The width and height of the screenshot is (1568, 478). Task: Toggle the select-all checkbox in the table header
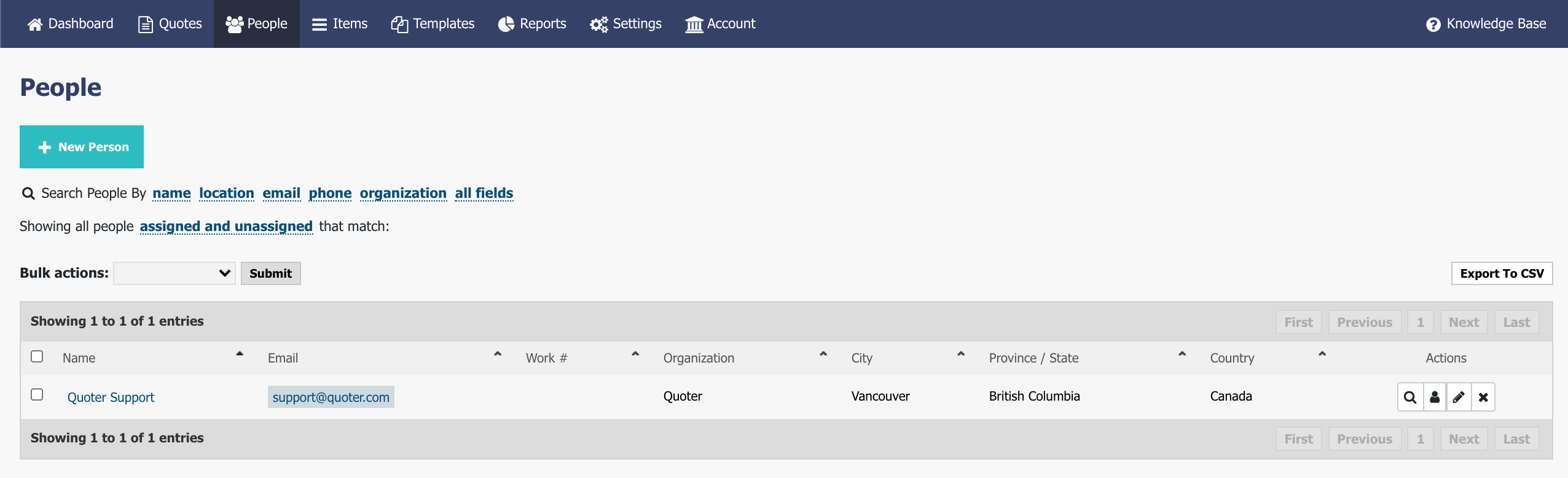point(37,357)
